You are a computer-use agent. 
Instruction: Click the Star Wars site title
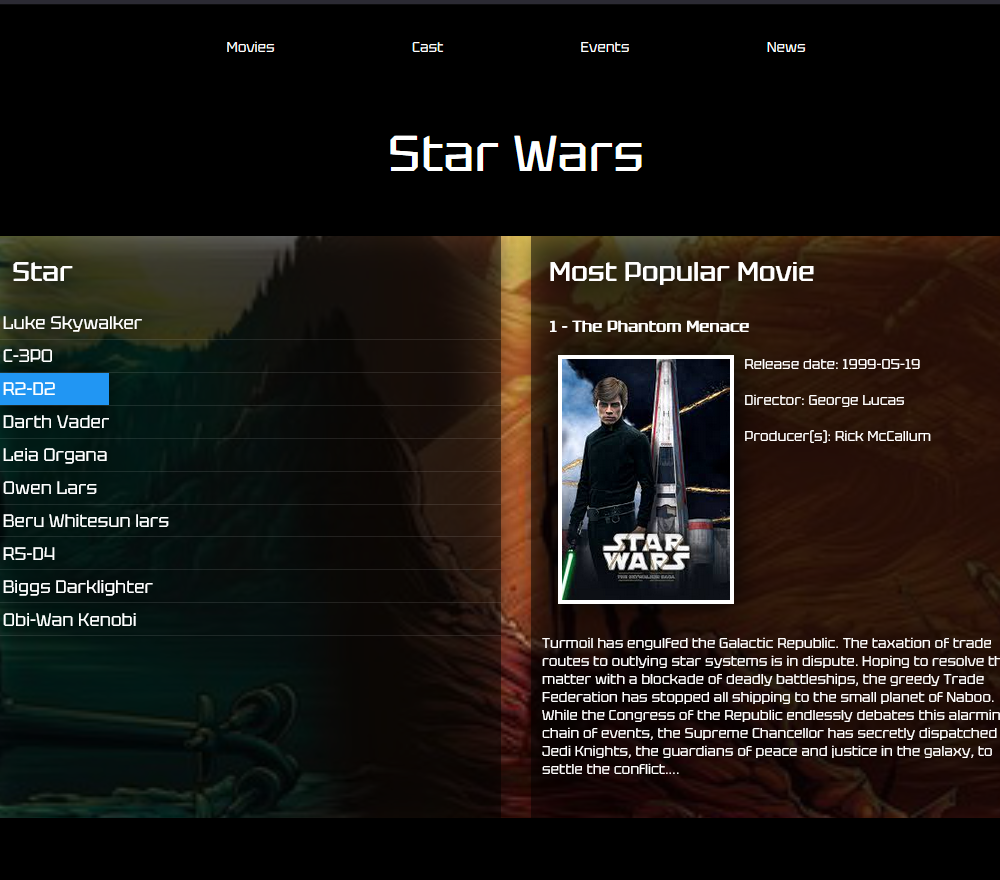click(515, 154)
